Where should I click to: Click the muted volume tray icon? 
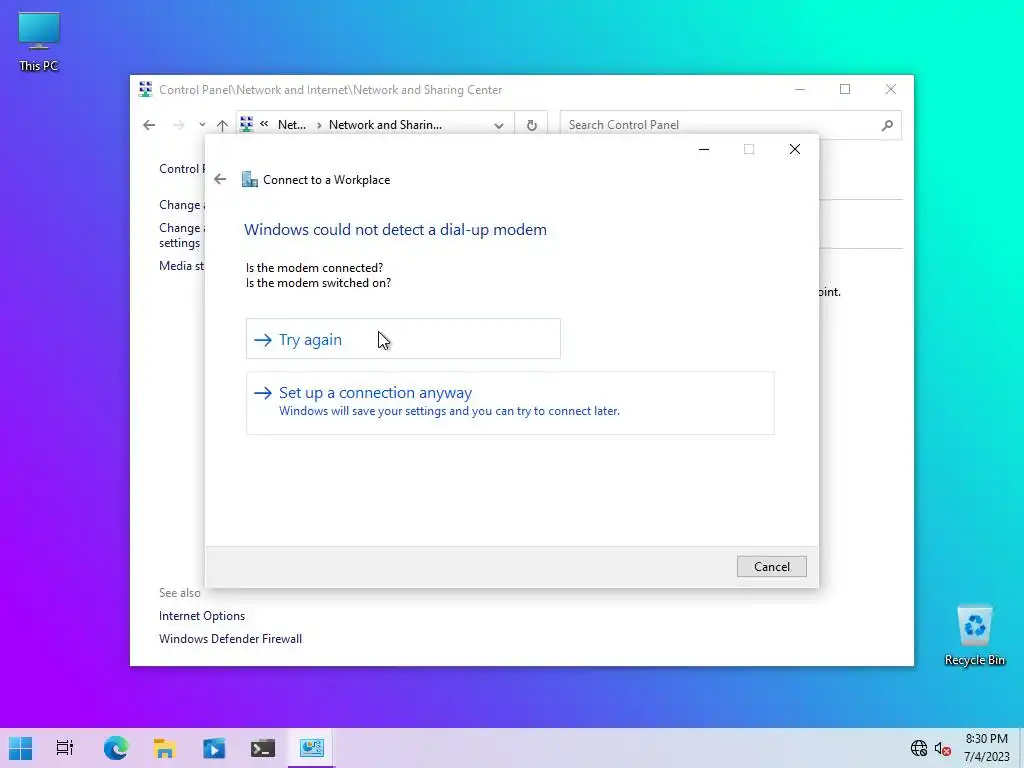point(942,748)
